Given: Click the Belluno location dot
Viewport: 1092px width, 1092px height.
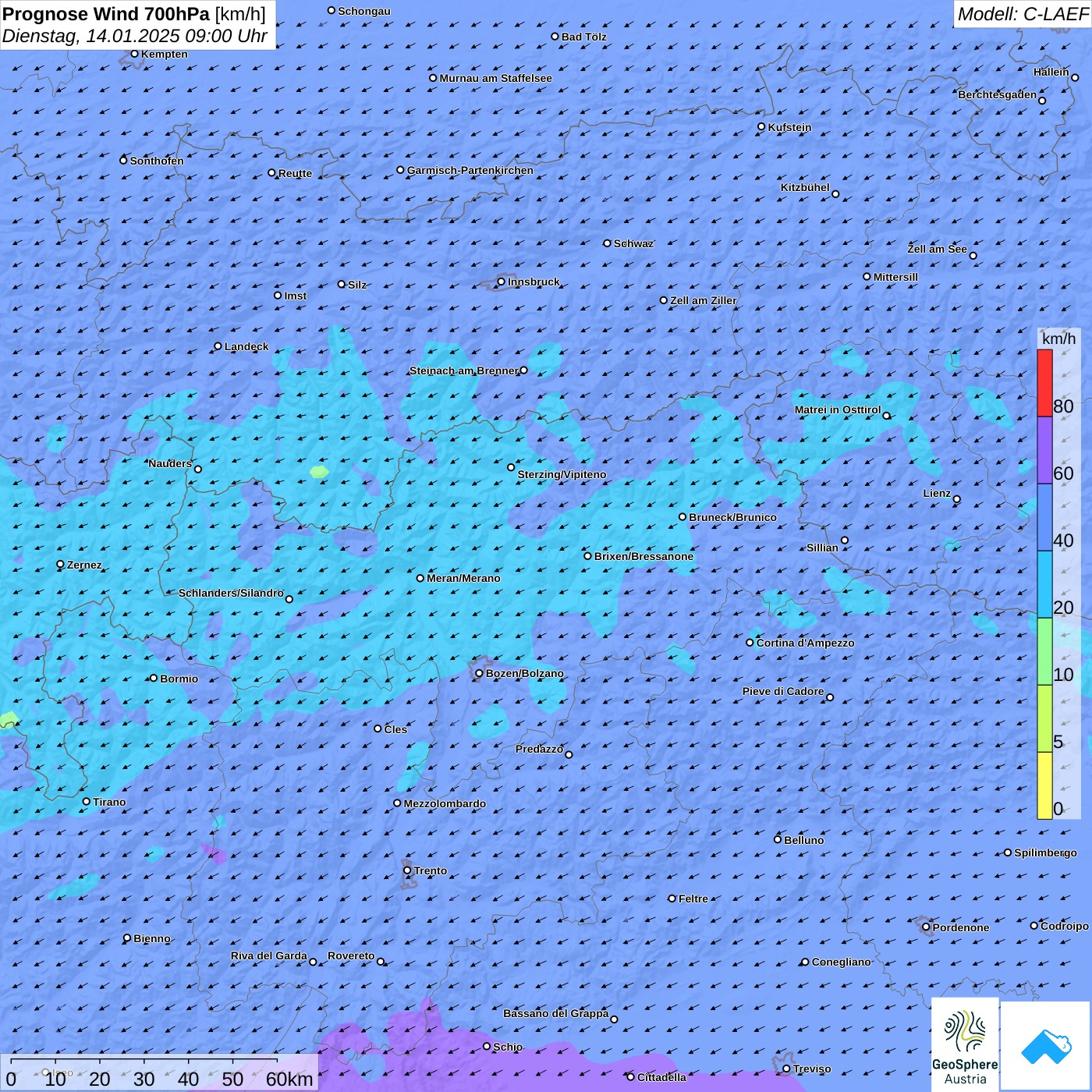Looking at the screenshot, I should pos(778,839).
